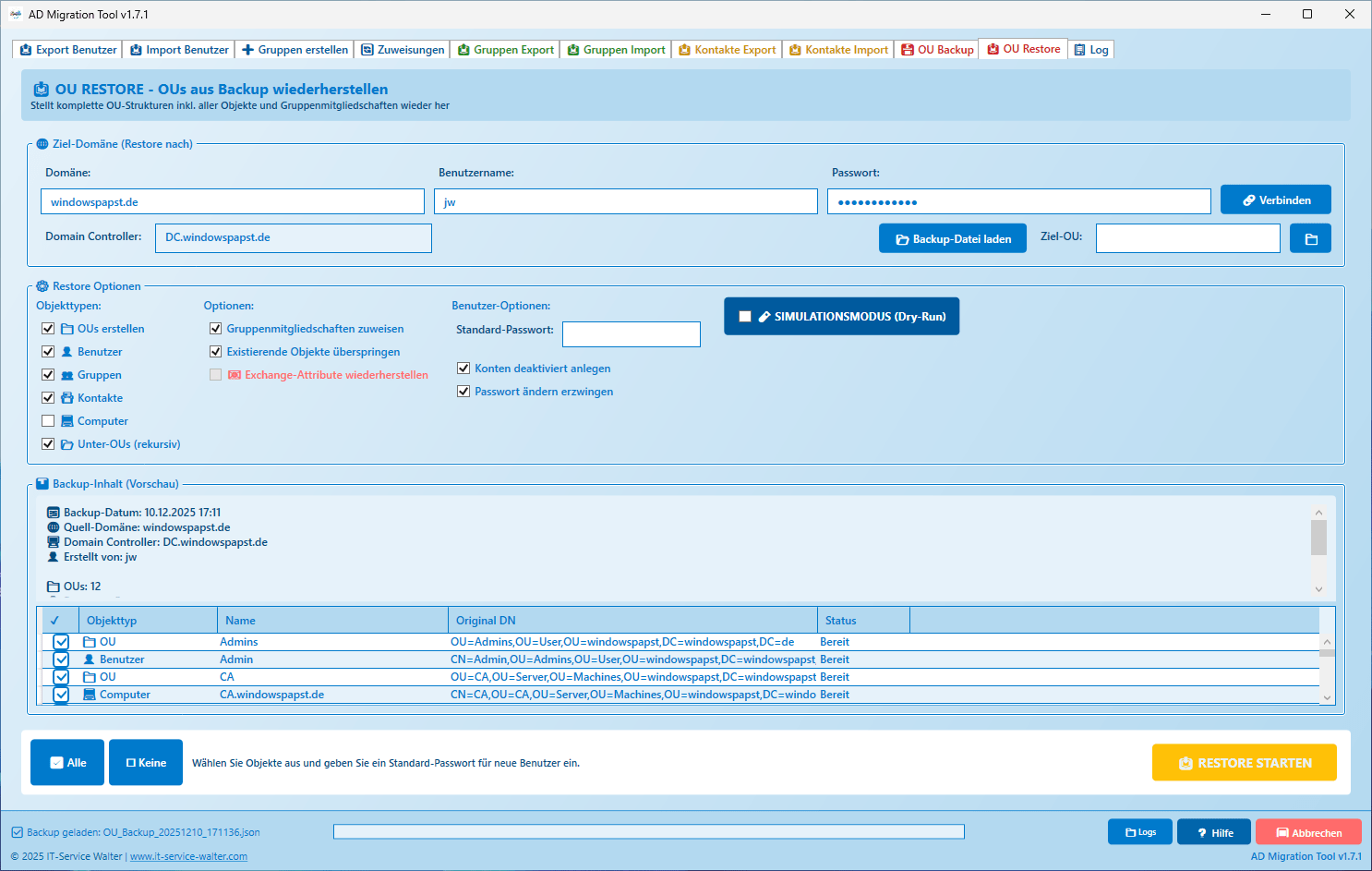Image resolution: width=1372 pixels, height=871 pixels.
Task: Open www.it-service-walter.com link
Action: coord(188,856)
